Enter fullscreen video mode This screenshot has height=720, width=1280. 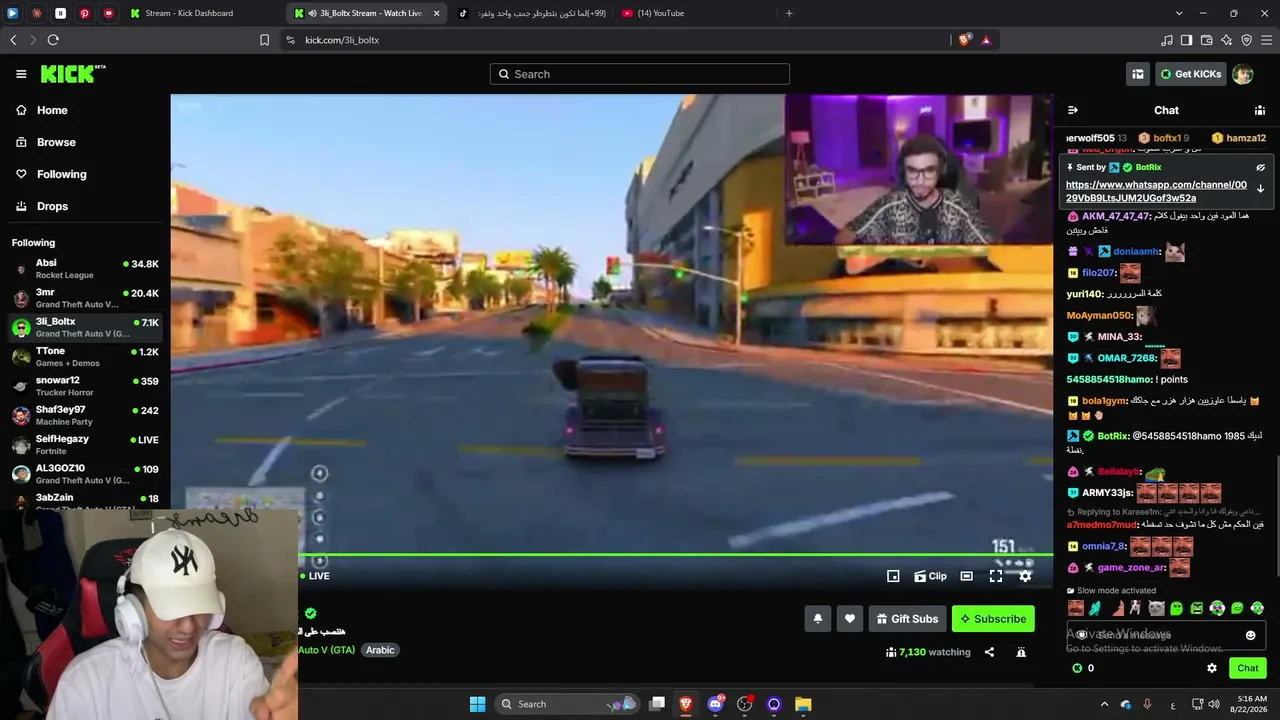(996, 576)
